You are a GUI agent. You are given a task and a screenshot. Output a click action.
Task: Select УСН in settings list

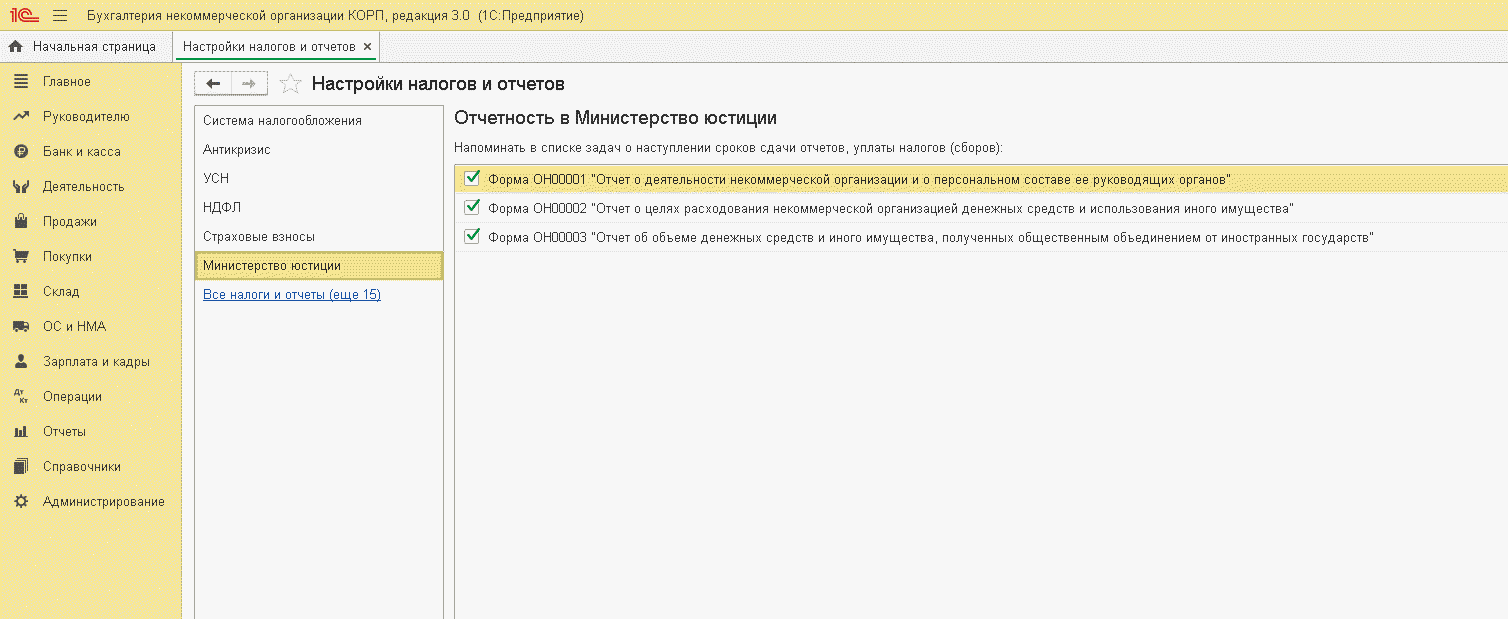[319, 178]
